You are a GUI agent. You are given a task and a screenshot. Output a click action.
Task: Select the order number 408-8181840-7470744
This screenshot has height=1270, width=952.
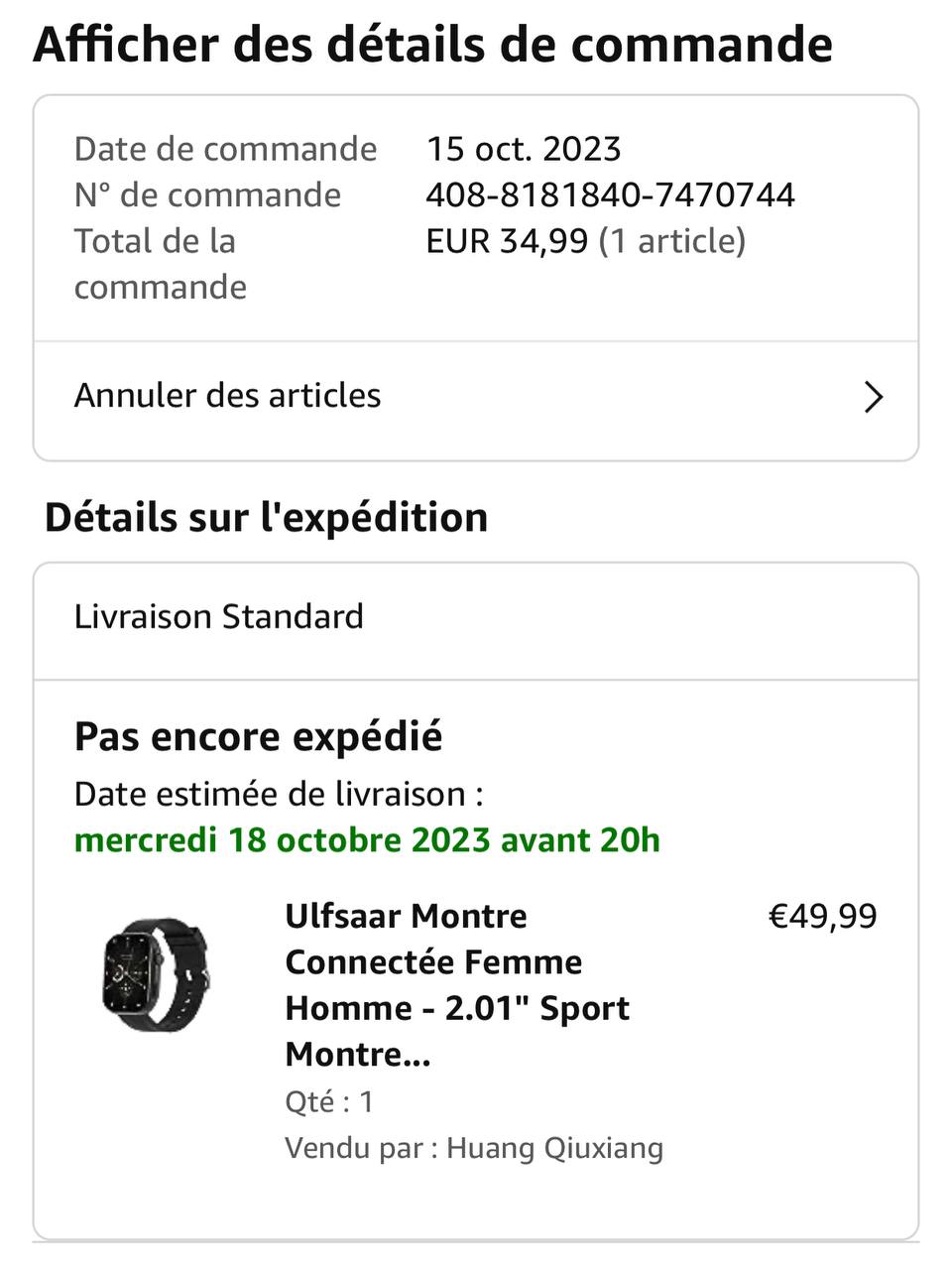[610, 194]
